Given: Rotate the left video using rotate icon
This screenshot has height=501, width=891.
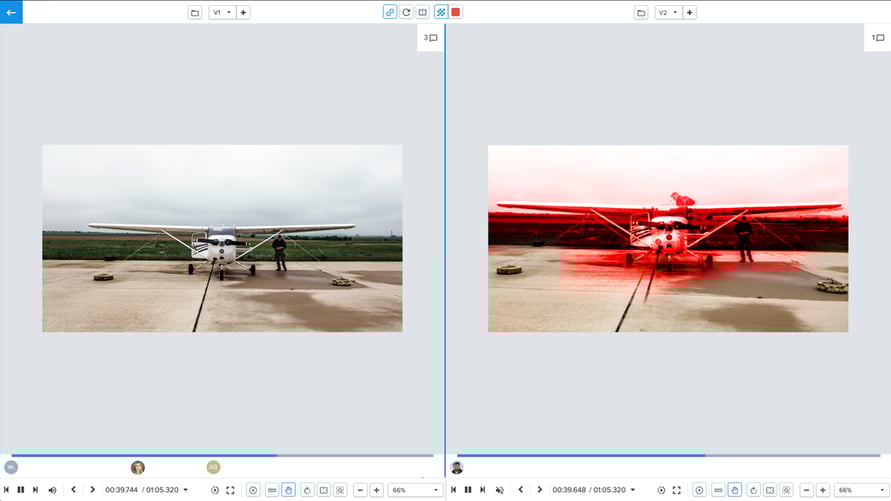Looking at the screenshot, I should (306, 490).
